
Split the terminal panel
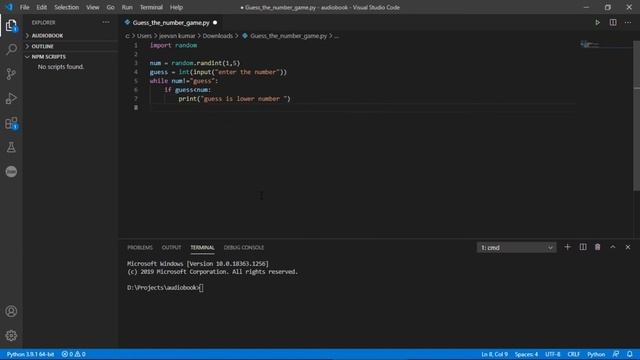(583, 247)
